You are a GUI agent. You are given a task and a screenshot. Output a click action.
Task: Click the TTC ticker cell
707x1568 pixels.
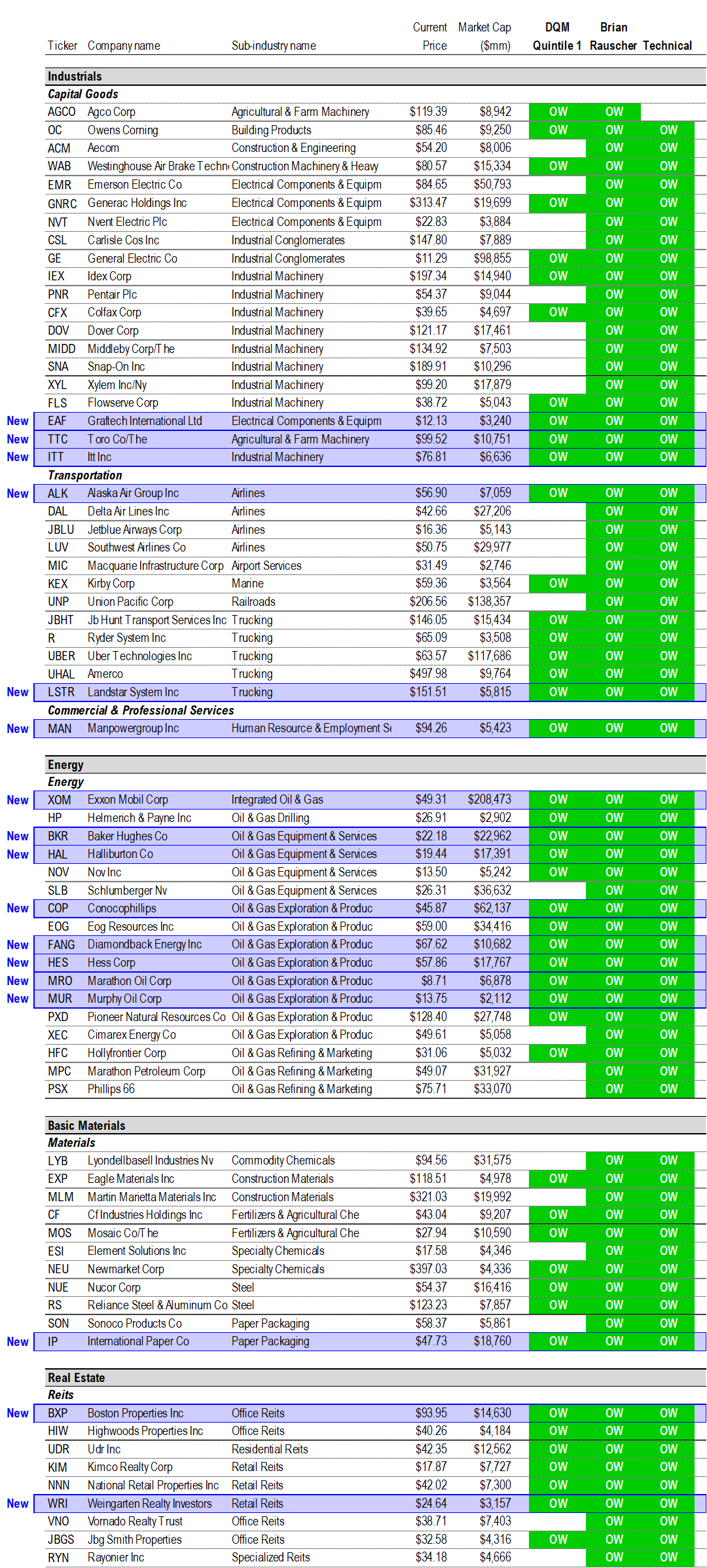click(58, 439)
